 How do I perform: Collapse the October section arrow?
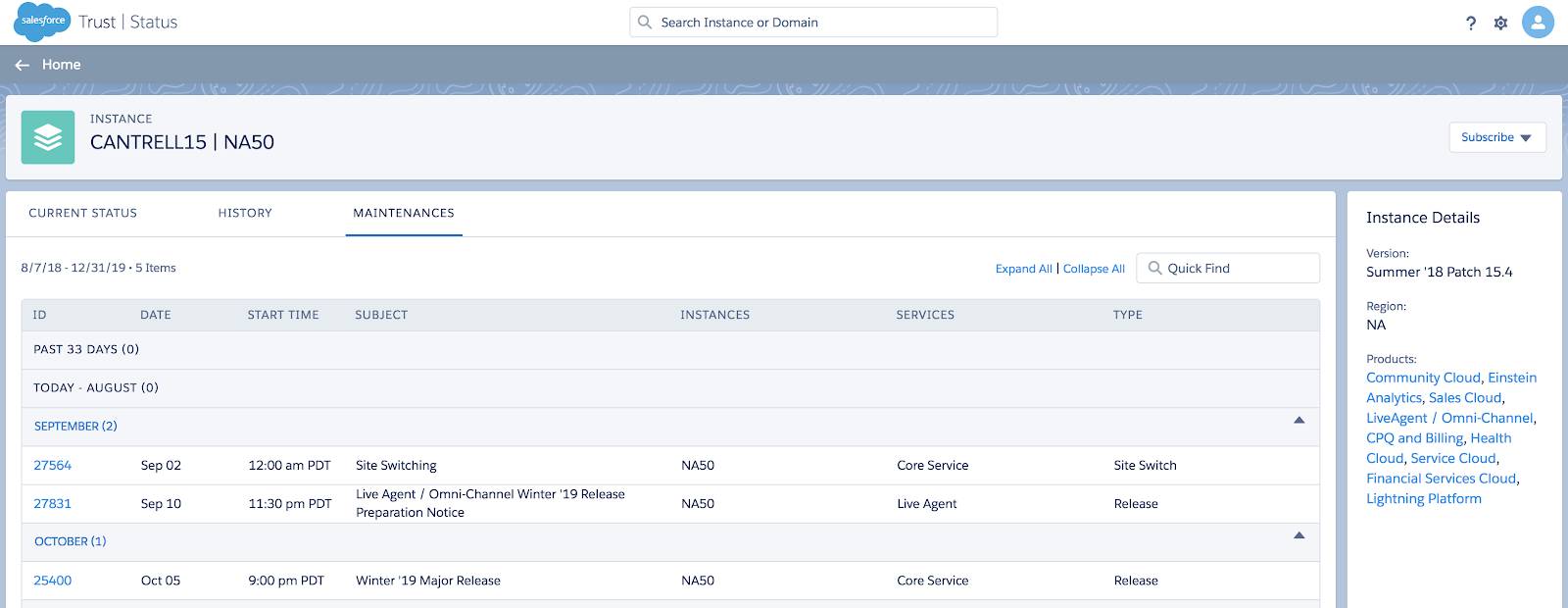pos(1299,535)
